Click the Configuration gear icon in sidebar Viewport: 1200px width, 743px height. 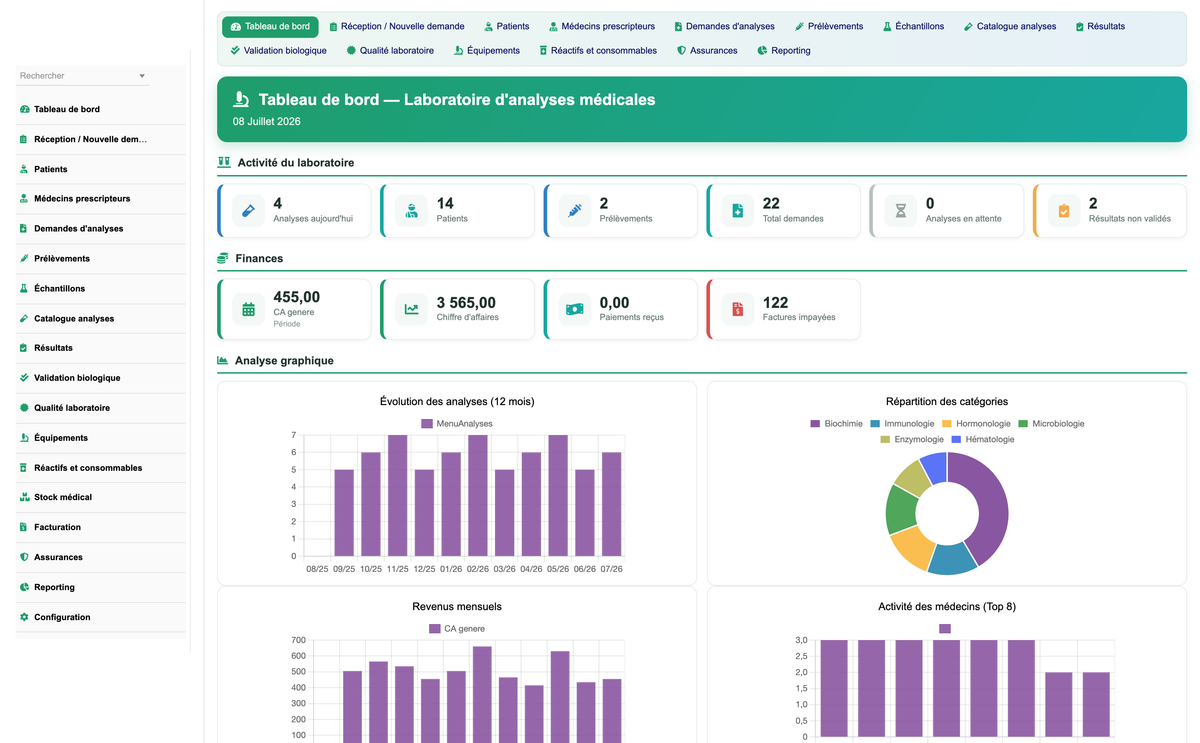(24, 617)
